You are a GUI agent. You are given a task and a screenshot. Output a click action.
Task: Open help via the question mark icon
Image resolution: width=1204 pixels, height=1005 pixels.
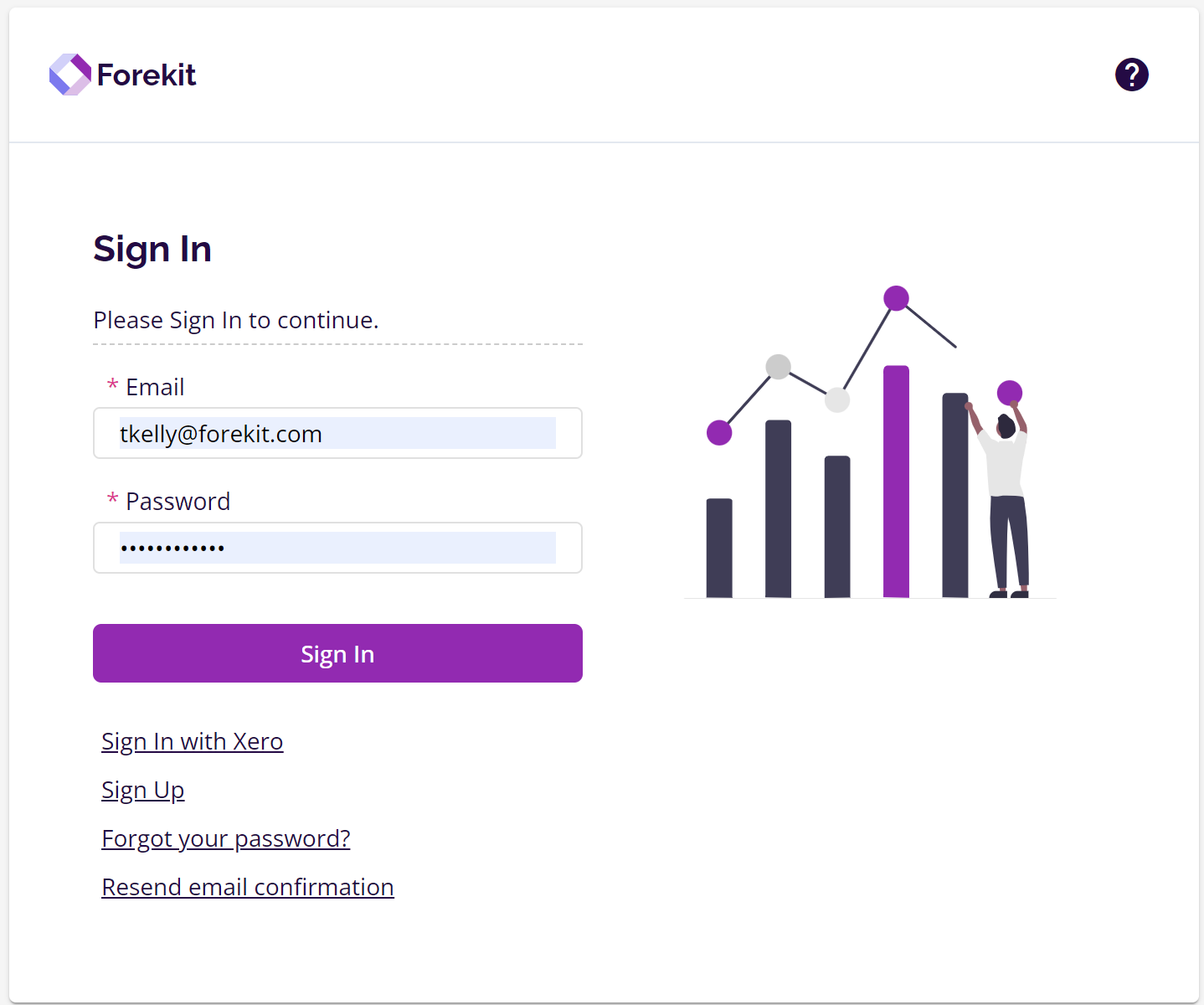point(1131,75)
